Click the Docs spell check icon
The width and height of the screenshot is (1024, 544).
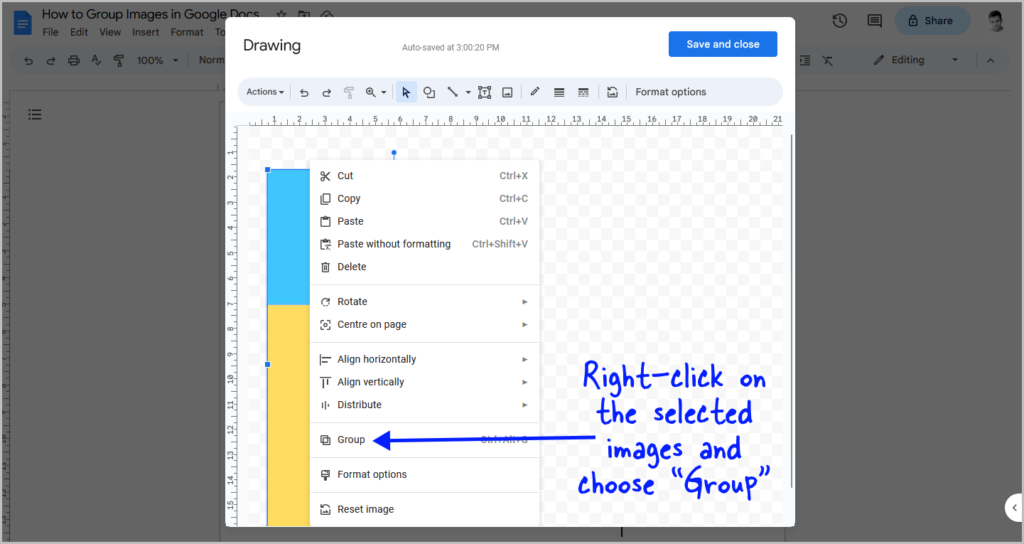(96, 60)
